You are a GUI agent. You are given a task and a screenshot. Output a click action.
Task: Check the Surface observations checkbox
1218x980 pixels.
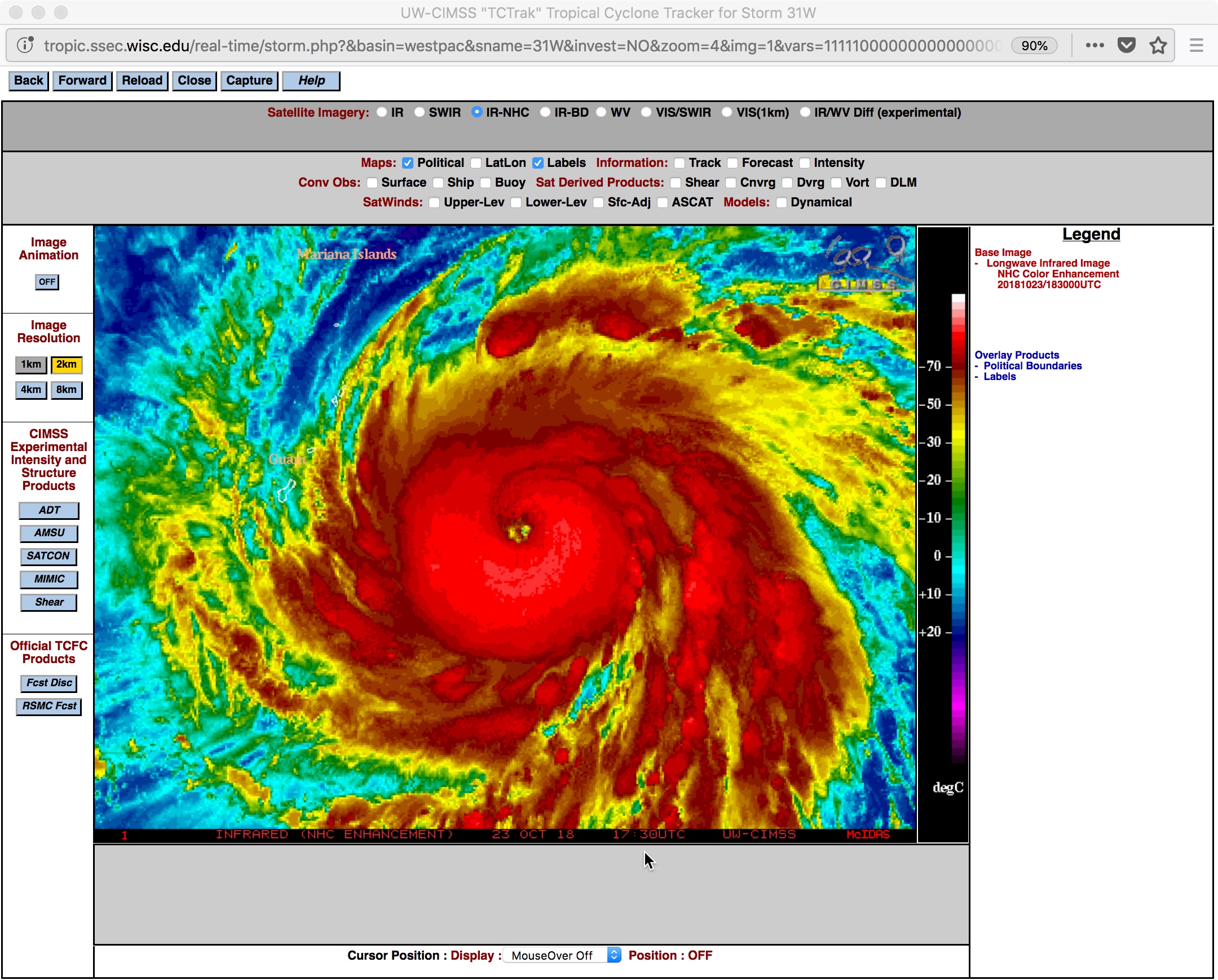[372, 183]
